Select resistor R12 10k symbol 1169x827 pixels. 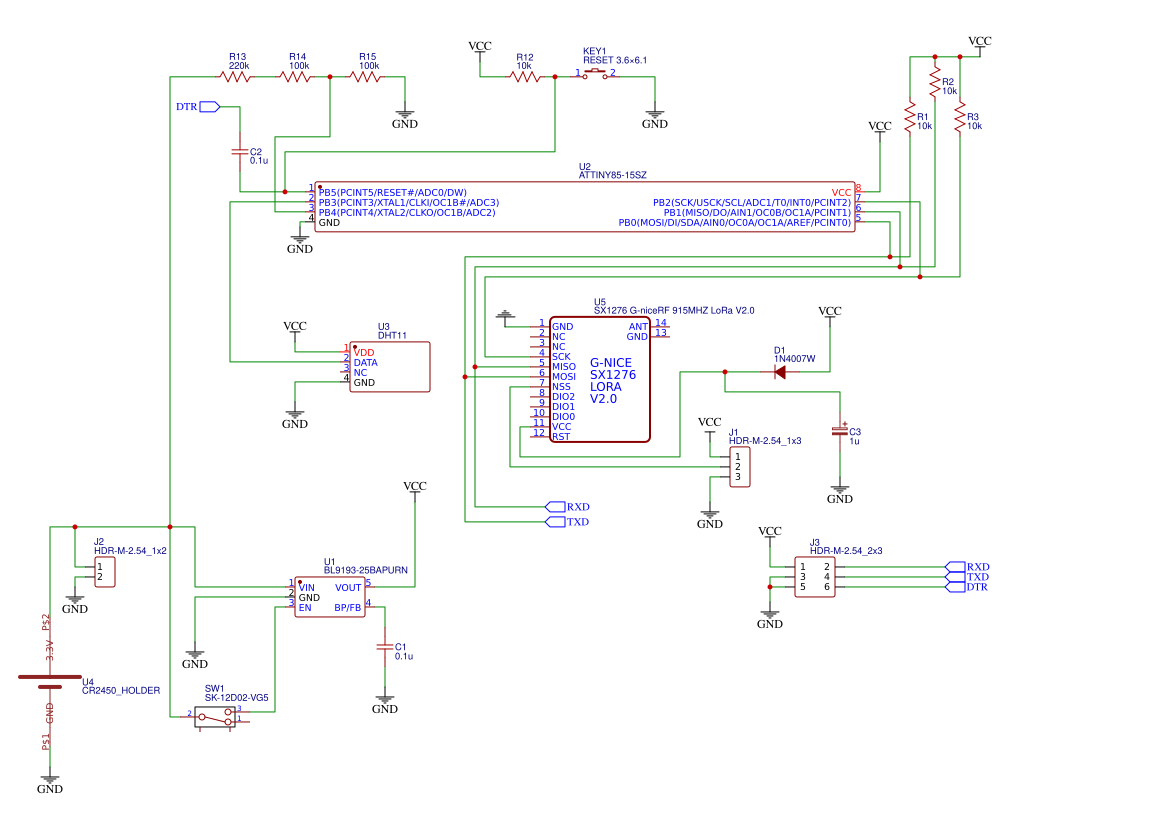point(525,77)
